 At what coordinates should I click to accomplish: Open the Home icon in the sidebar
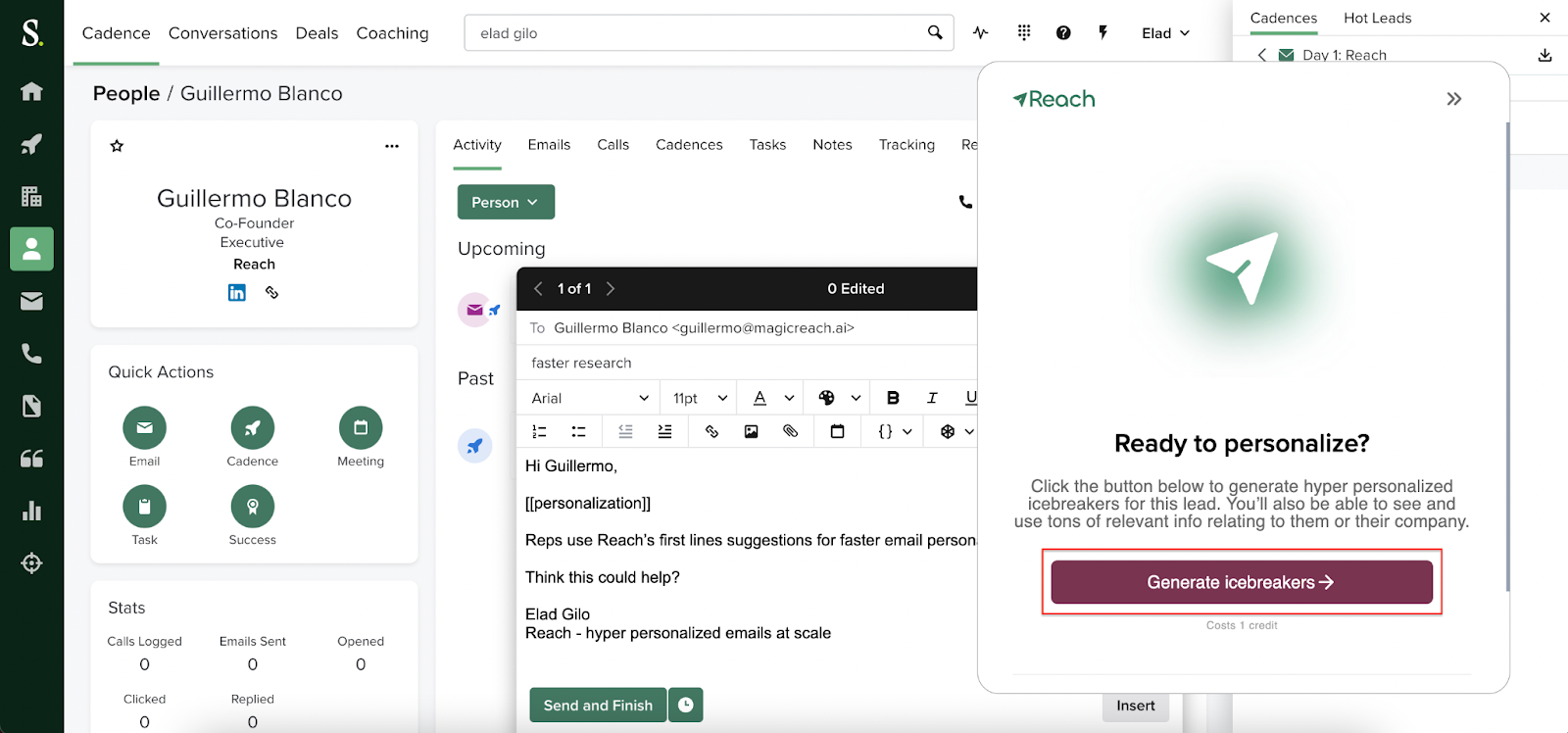point(31,92)
